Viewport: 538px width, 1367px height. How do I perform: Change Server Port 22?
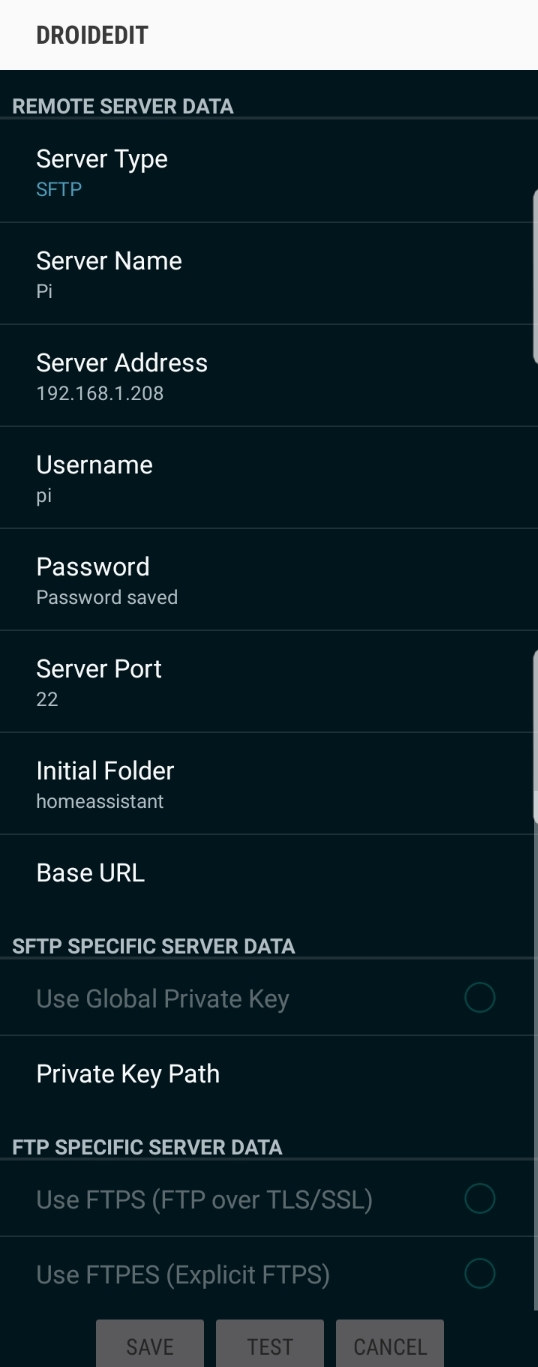tap(269, 681)
